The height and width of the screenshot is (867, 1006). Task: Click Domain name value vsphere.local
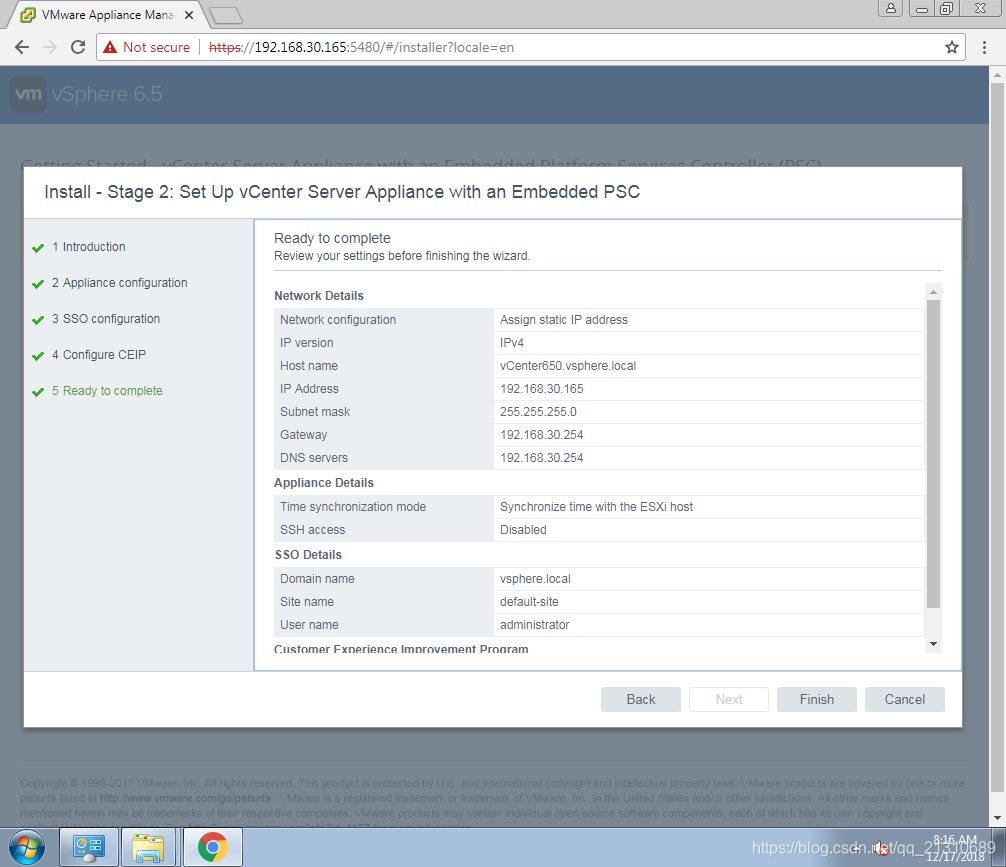(535, 579)
